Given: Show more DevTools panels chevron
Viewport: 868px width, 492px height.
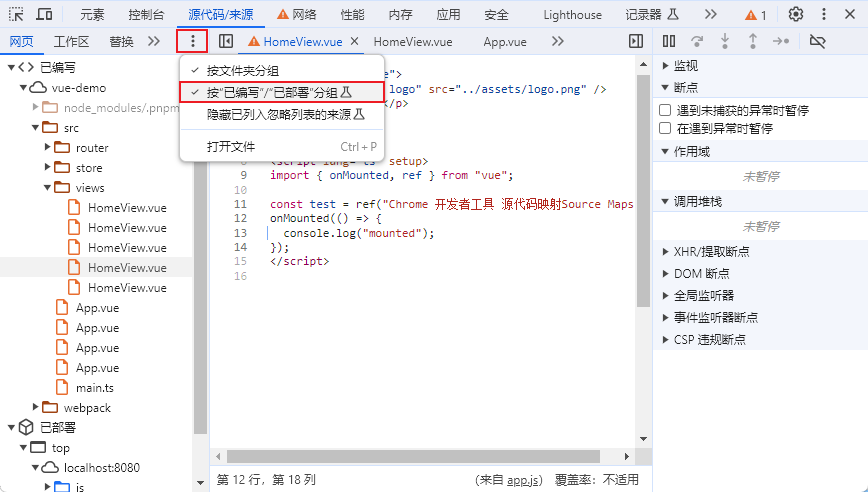Looking at the screenshot, I should pos(711,14).
